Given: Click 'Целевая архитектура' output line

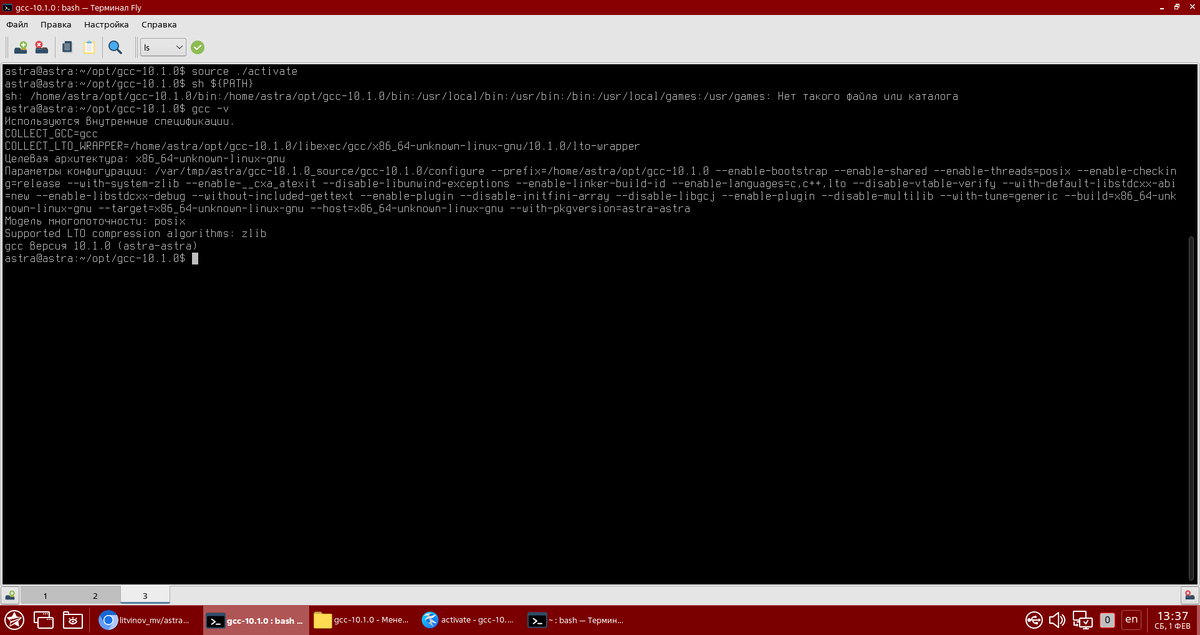Looking at the screenshot, I should point(145,158).
